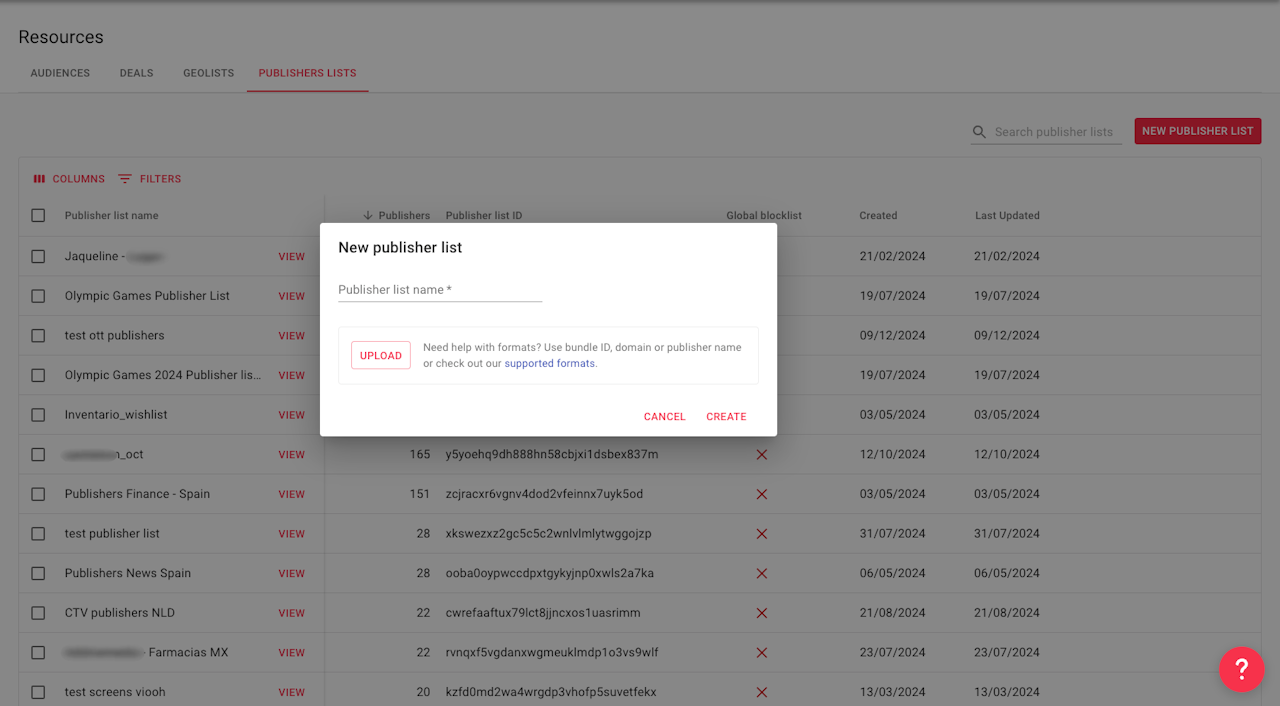Viewport: 1280px width, 706px height.
Task: Switch to the Audiences tab
Action: coord(60,73)
